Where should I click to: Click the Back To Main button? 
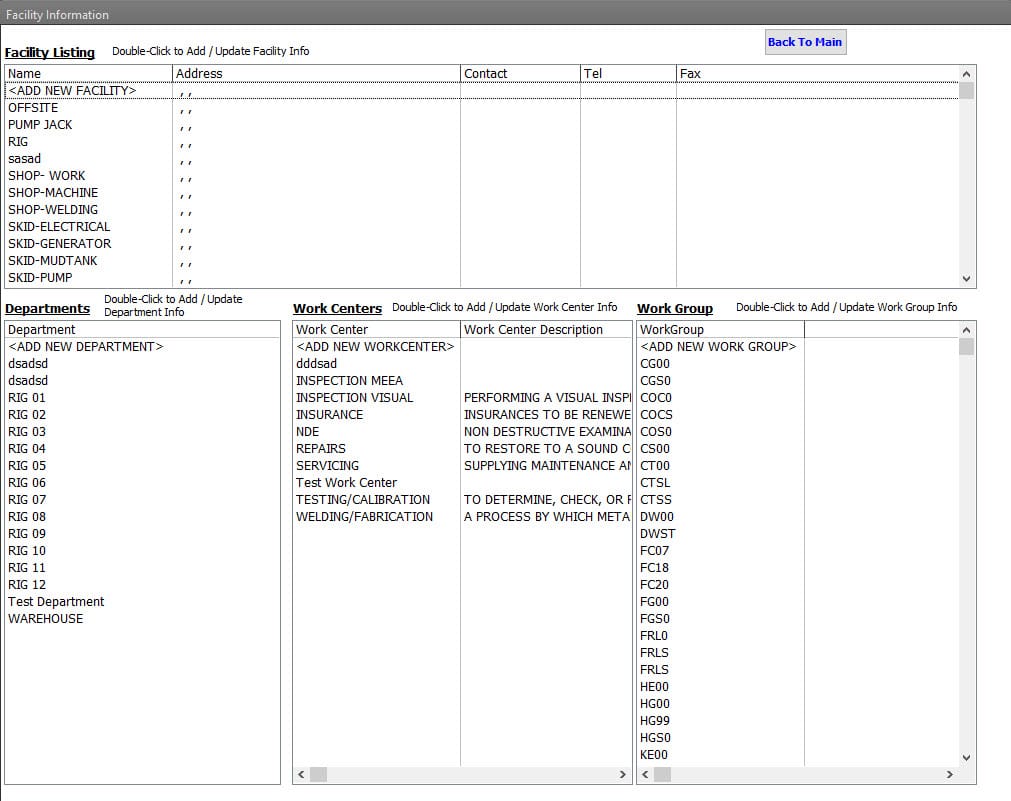click(x=805, y=43)
